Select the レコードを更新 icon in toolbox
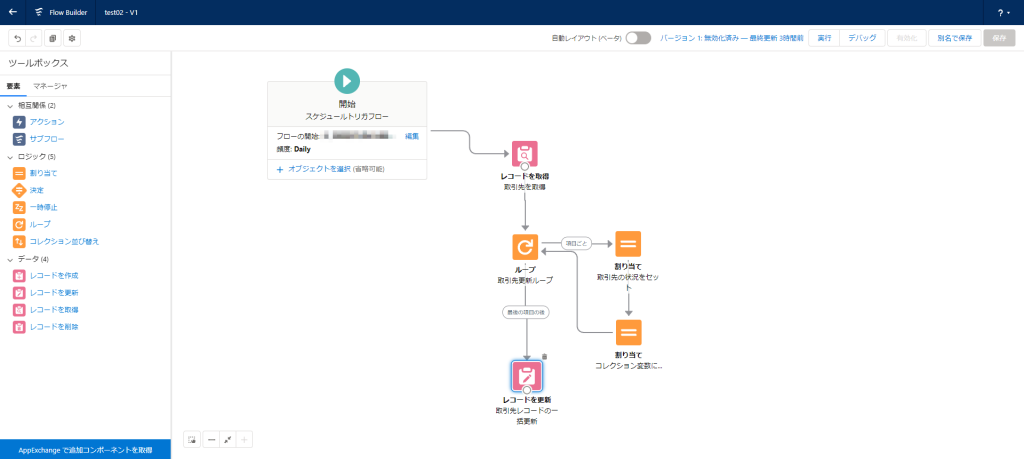1024x459 pixels. coord(19,293)
